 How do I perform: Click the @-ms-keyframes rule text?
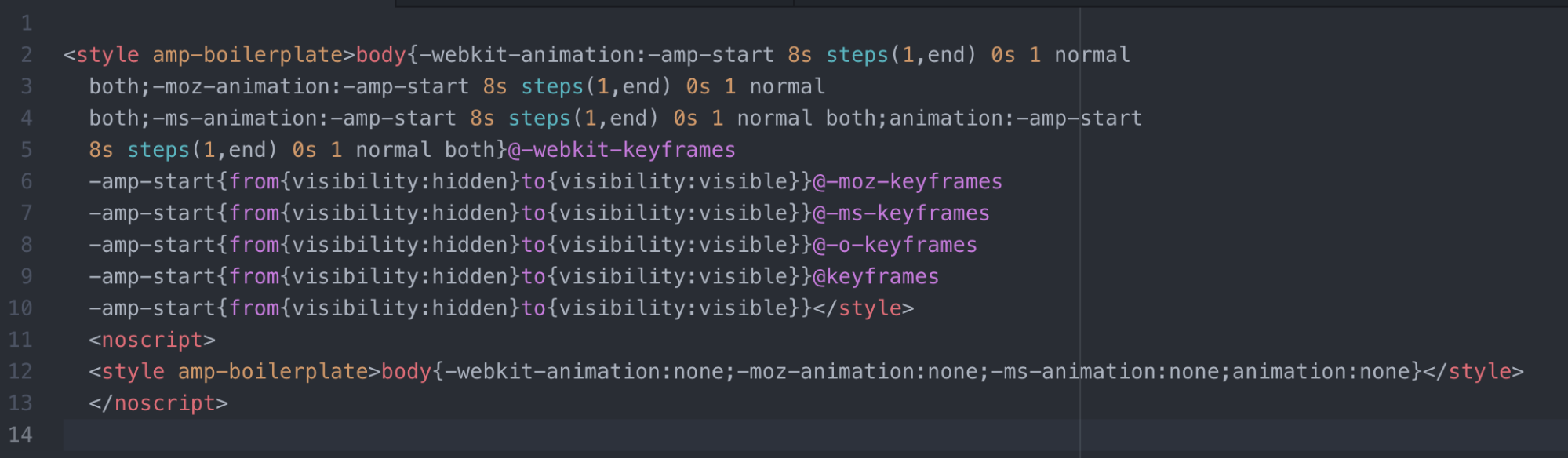point(902,213)
